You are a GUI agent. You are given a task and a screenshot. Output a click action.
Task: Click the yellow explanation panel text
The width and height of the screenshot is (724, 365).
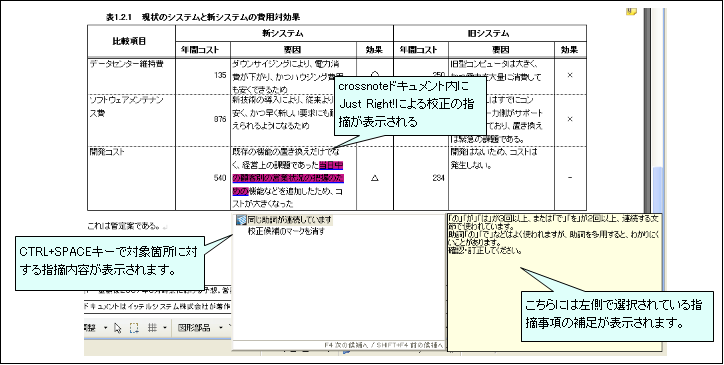(554, 234)
